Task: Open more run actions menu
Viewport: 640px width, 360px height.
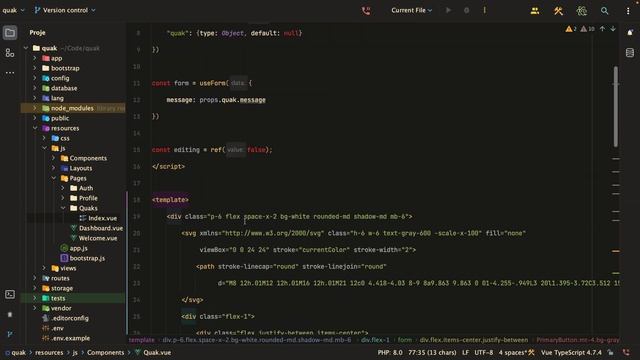Action: coord(484,10)
